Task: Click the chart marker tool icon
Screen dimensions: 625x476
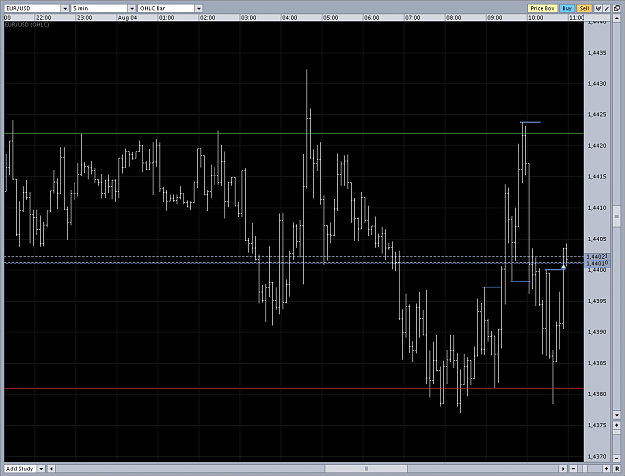Action: pos(598,8)
